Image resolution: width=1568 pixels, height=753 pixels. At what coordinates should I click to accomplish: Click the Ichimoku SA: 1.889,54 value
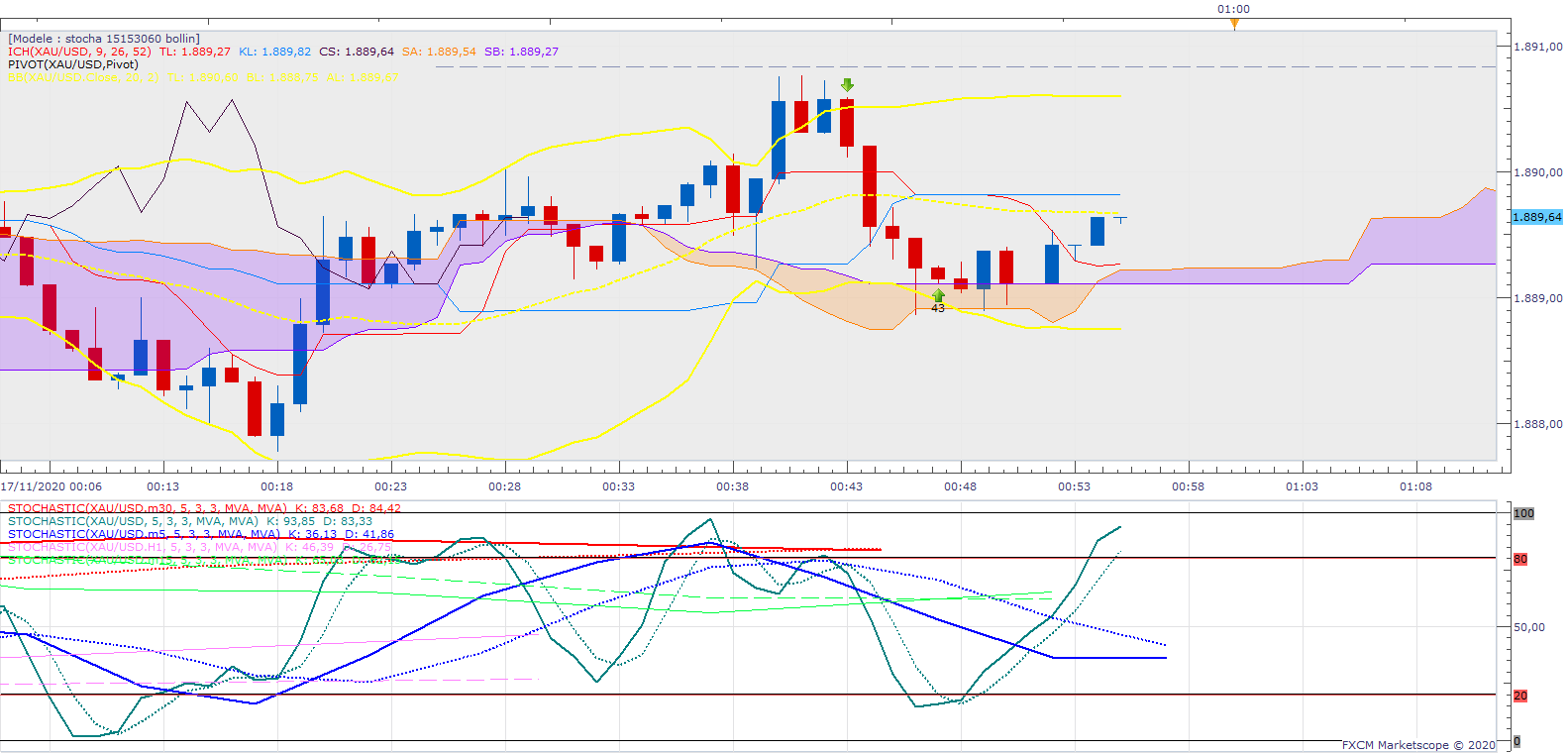[x=439, y=52]
